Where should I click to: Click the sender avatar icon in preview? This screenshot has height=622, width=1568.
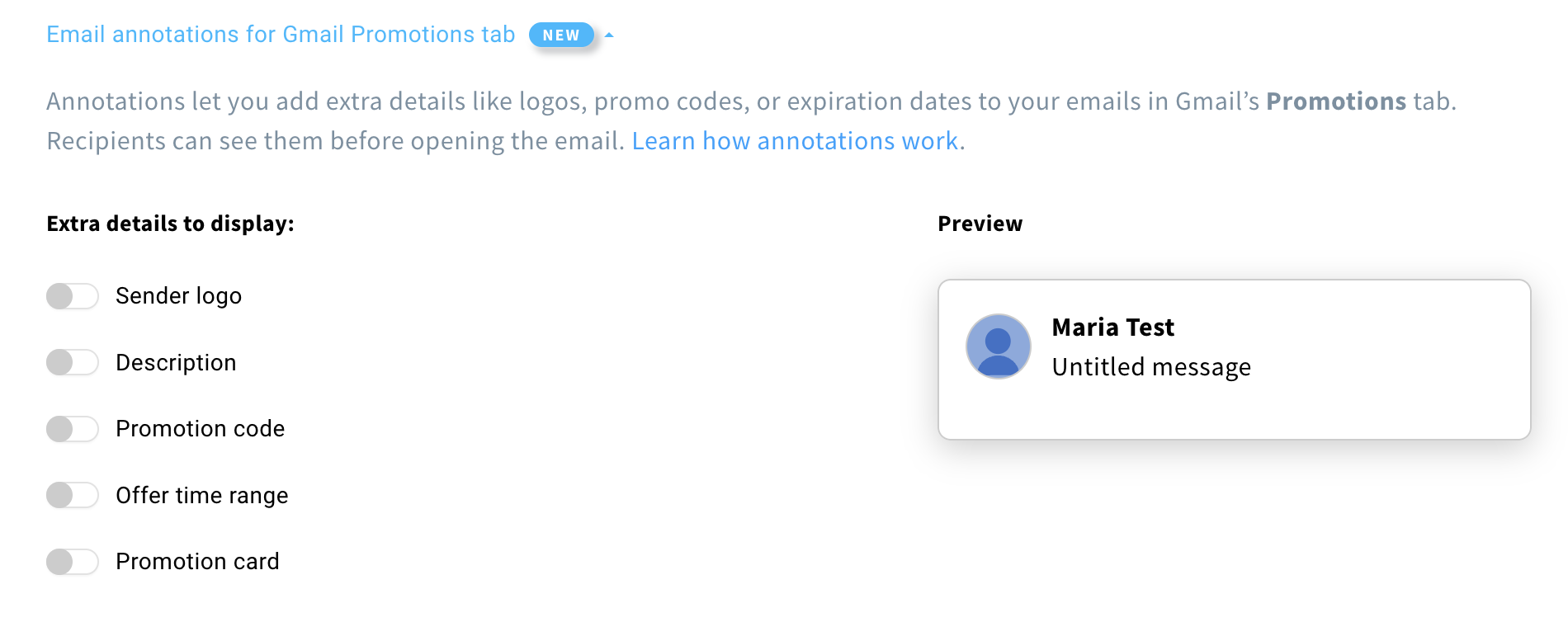point(998,346)
